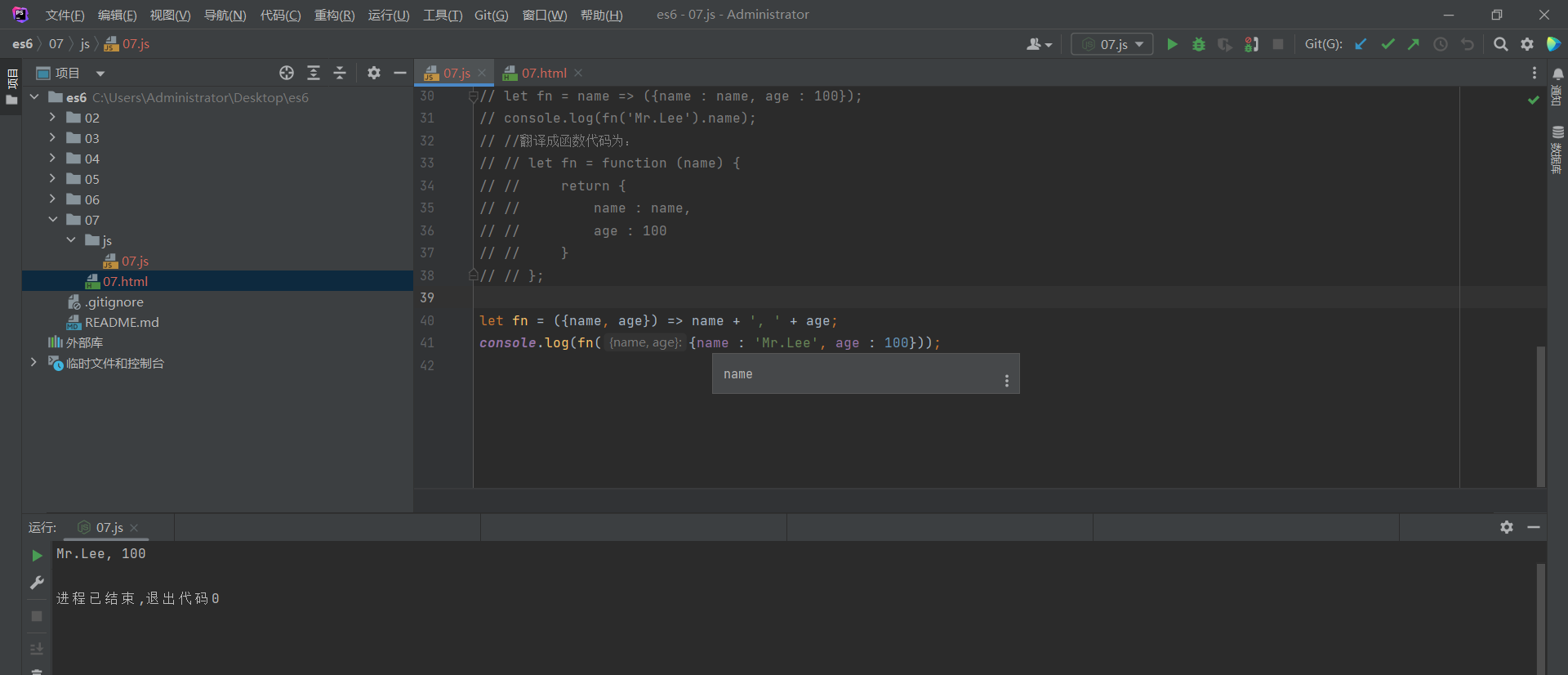
Task: Open .gitignore file
Action: pyautogui.click(x=114, y=302)
